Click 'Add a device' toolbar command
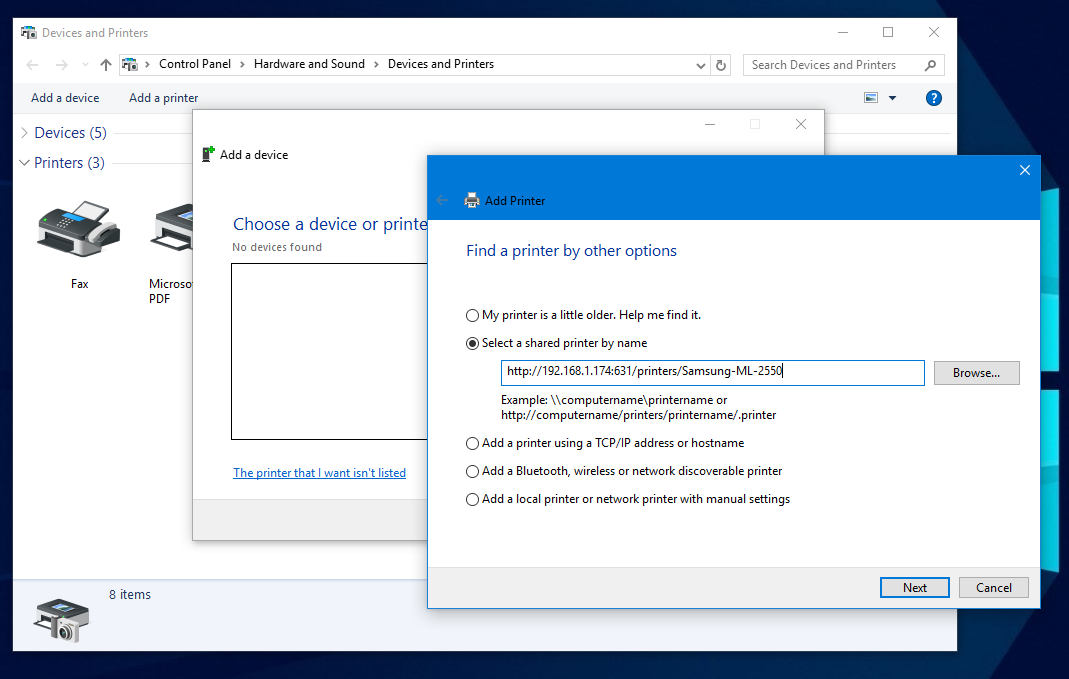Screen dimensions: 1069x679 [65, 98]
